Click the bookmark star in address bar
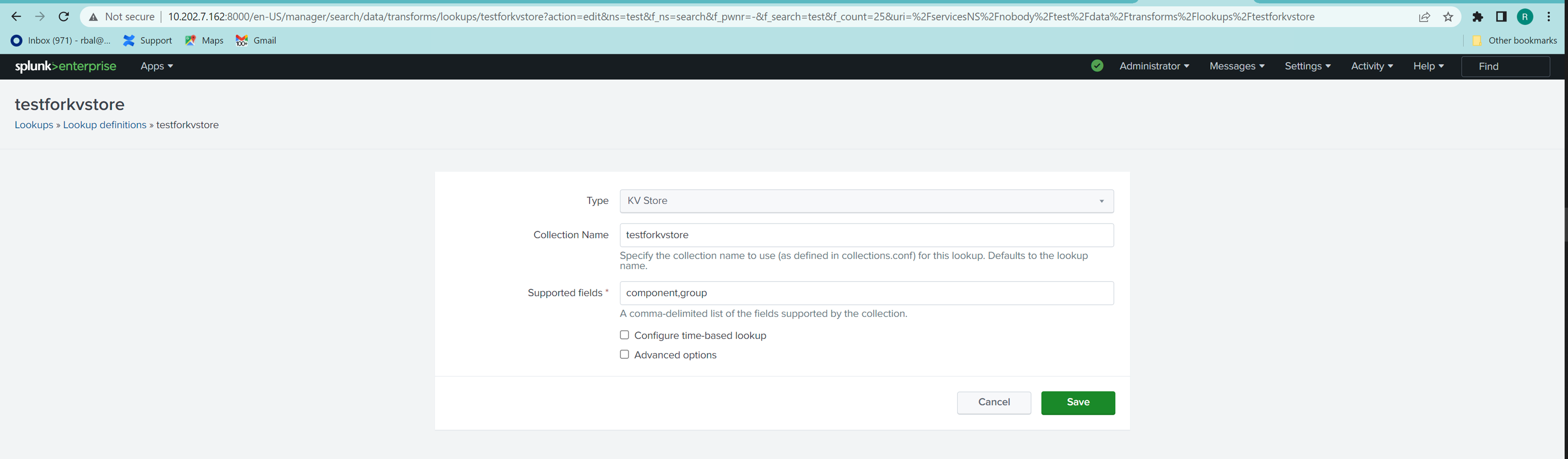1568x459 pixels. click(x=1448, y=17)
